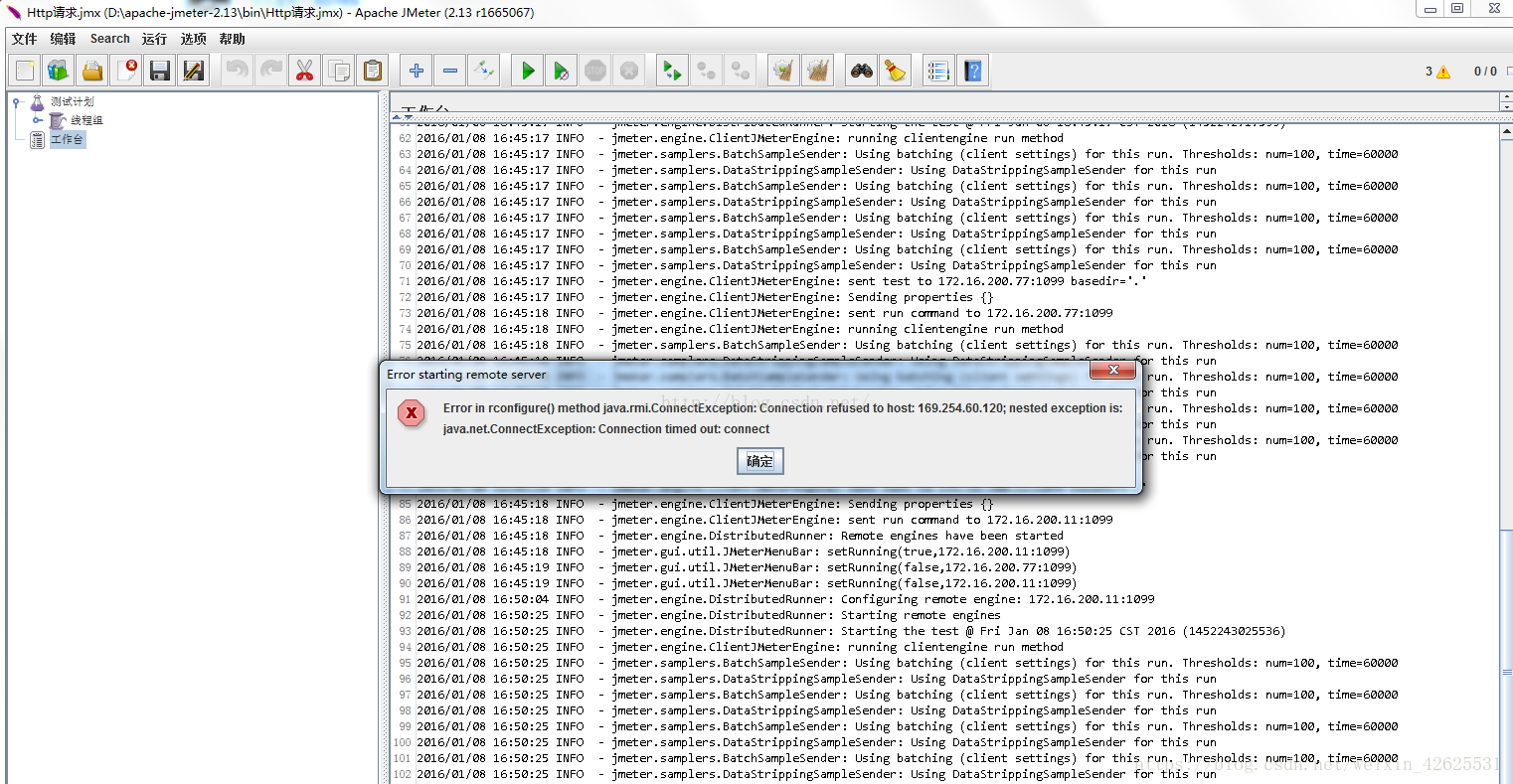Cut the selection with the scissors icon
The width and height of the screenshot is (1513, 784).
[304, 71]
